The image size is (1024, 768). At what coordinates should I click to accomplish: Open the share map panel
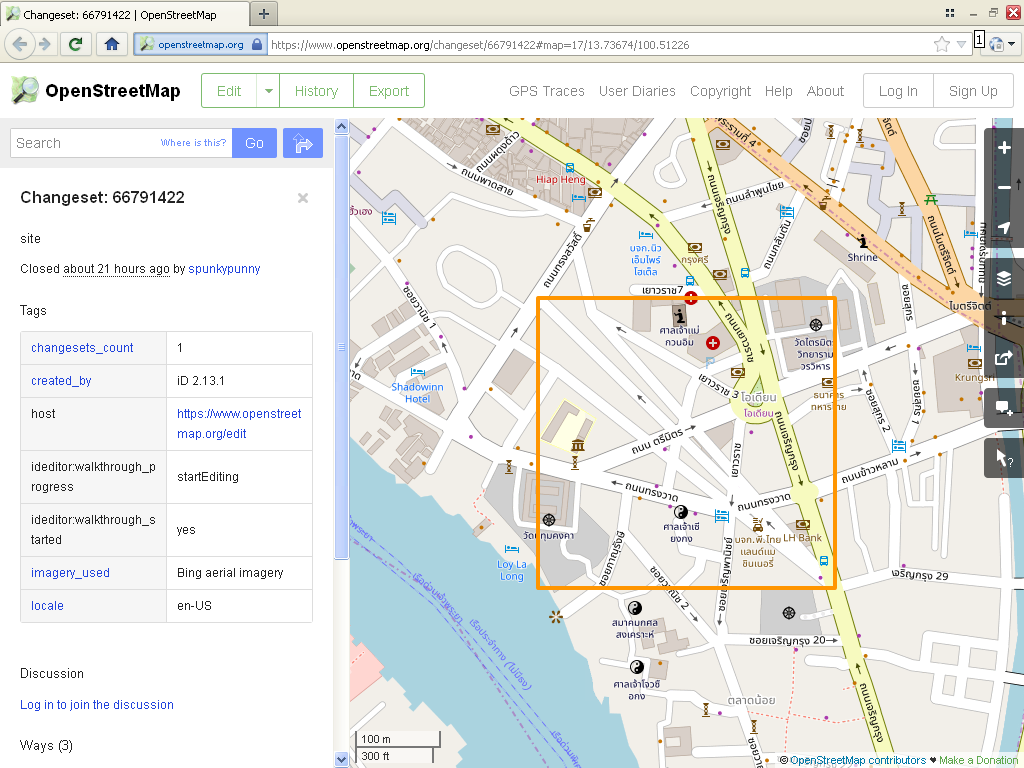point(1004,359)
